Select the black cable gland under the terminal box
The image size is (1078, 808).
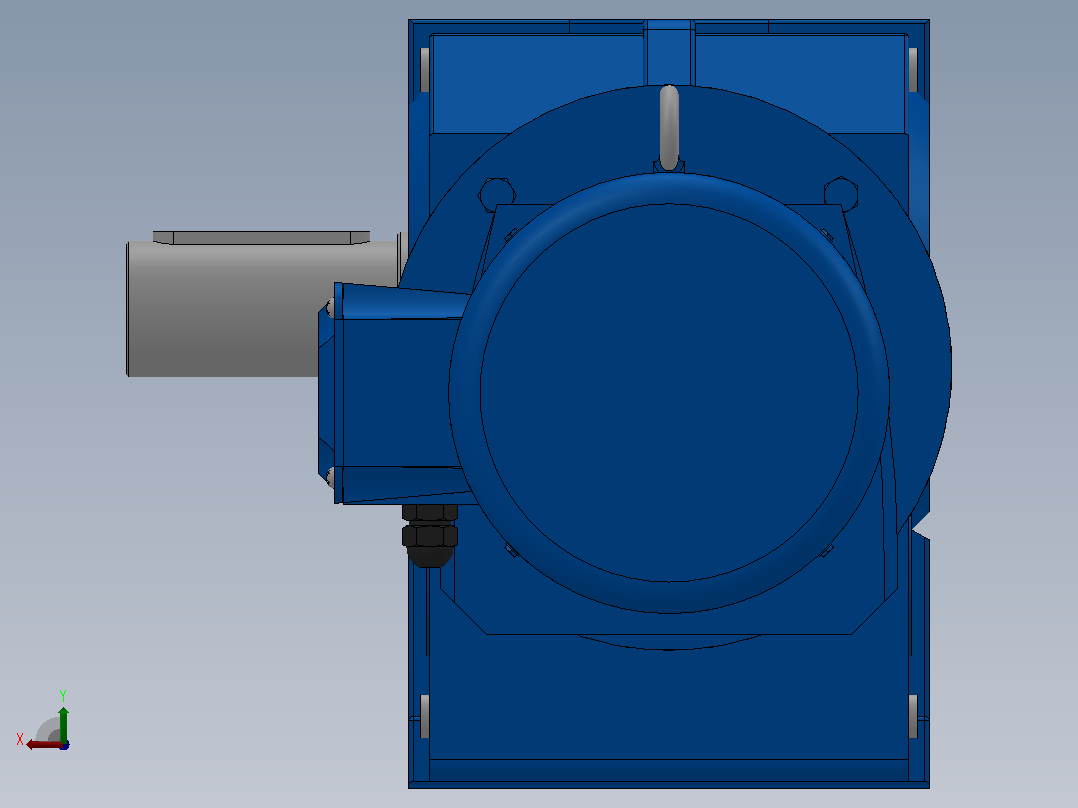point(430,536)
